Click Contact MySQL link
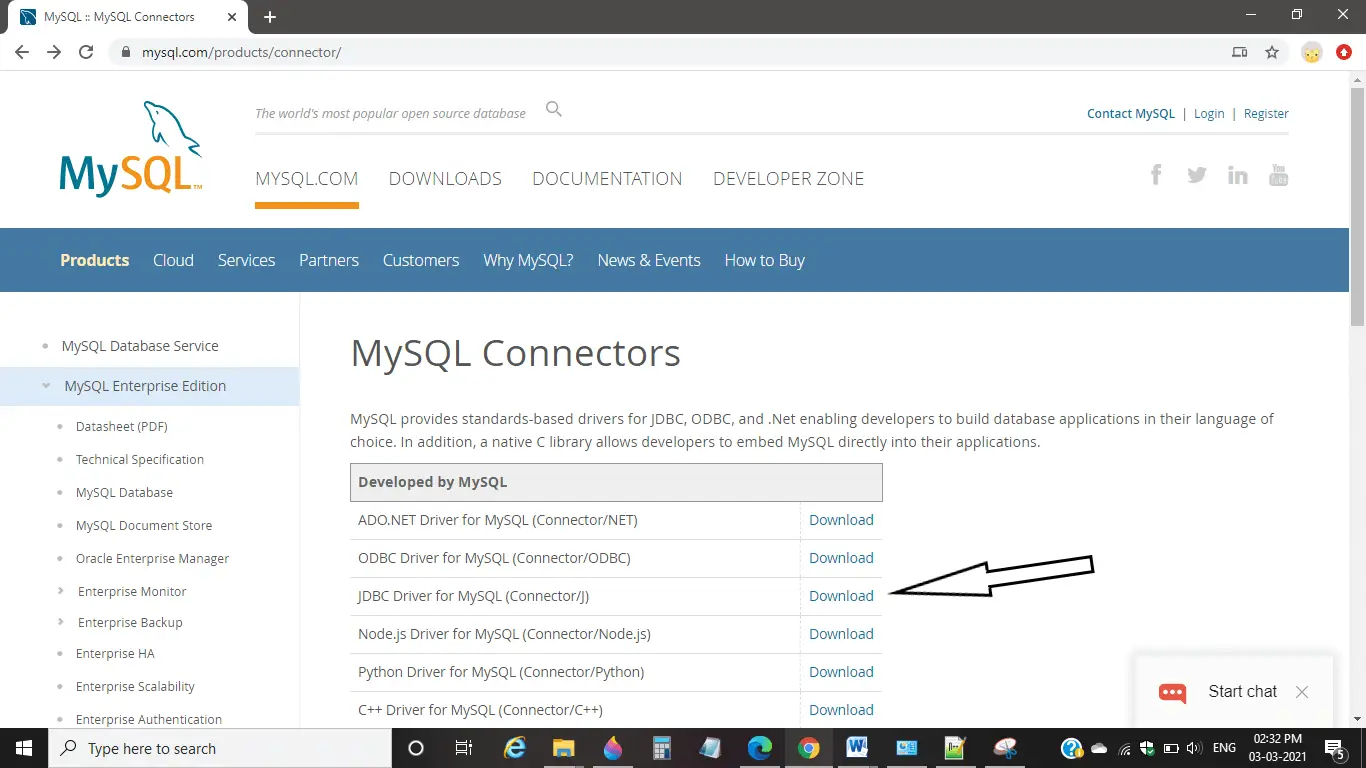 tap(1131, 114)
